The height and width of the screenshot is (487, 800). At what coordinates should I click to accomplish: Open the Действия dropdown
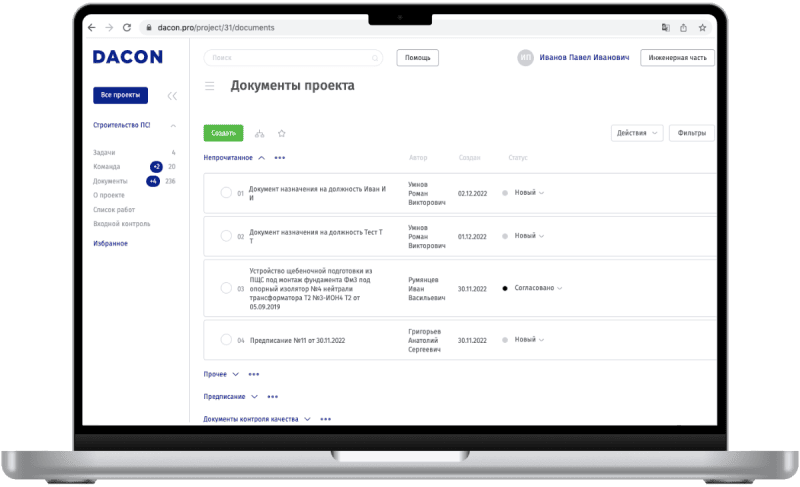637,133
